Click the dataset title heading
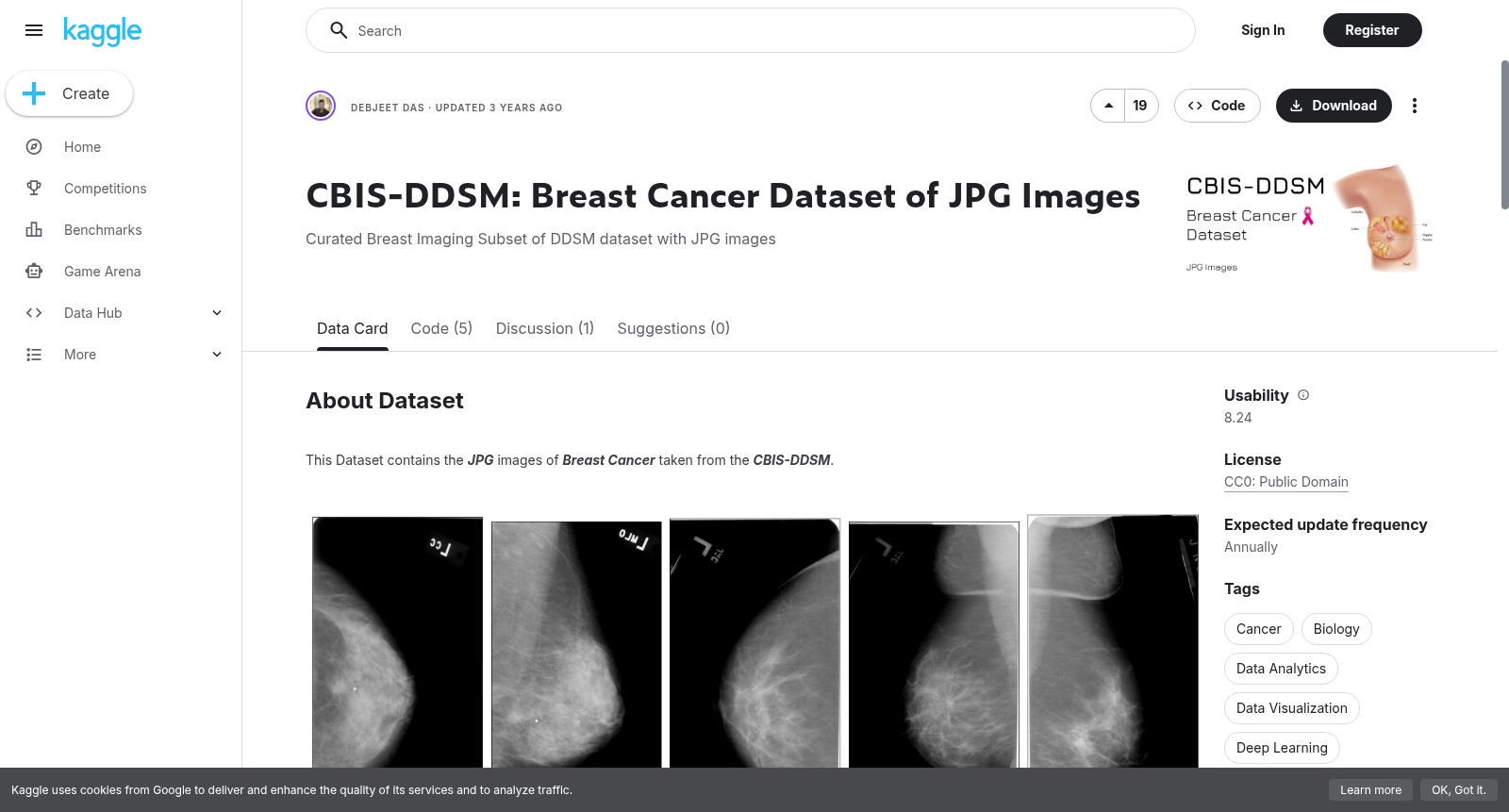Screen dimensions: 1509x812 722,196
